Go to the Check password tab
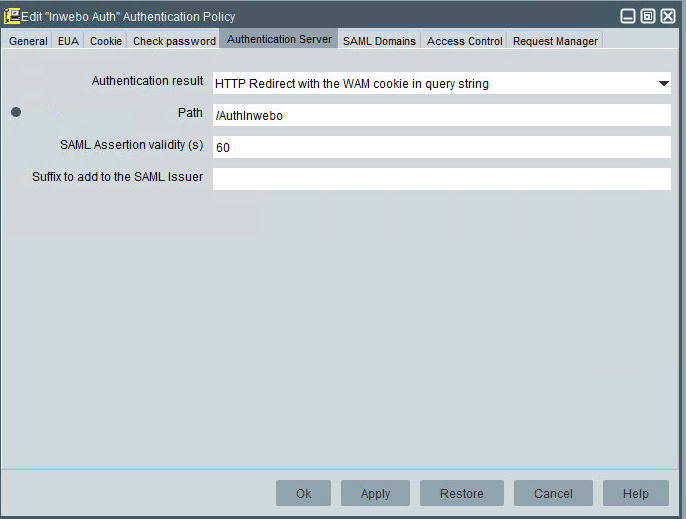Image resolution: width=686 pixels, height=519 pixels. [174, 41]
